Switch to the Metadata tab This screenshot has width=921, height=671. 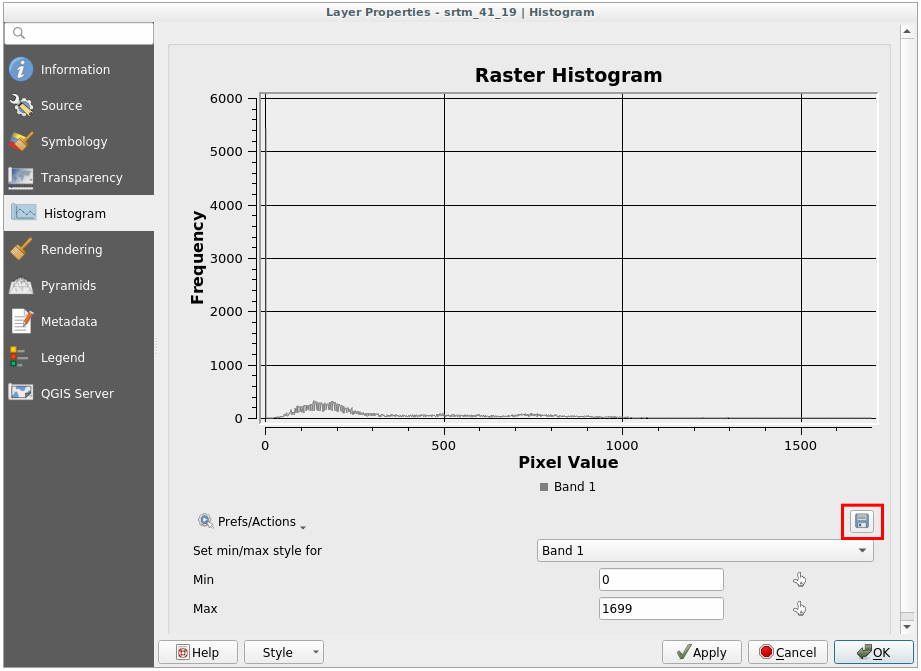tap(68, 322)
